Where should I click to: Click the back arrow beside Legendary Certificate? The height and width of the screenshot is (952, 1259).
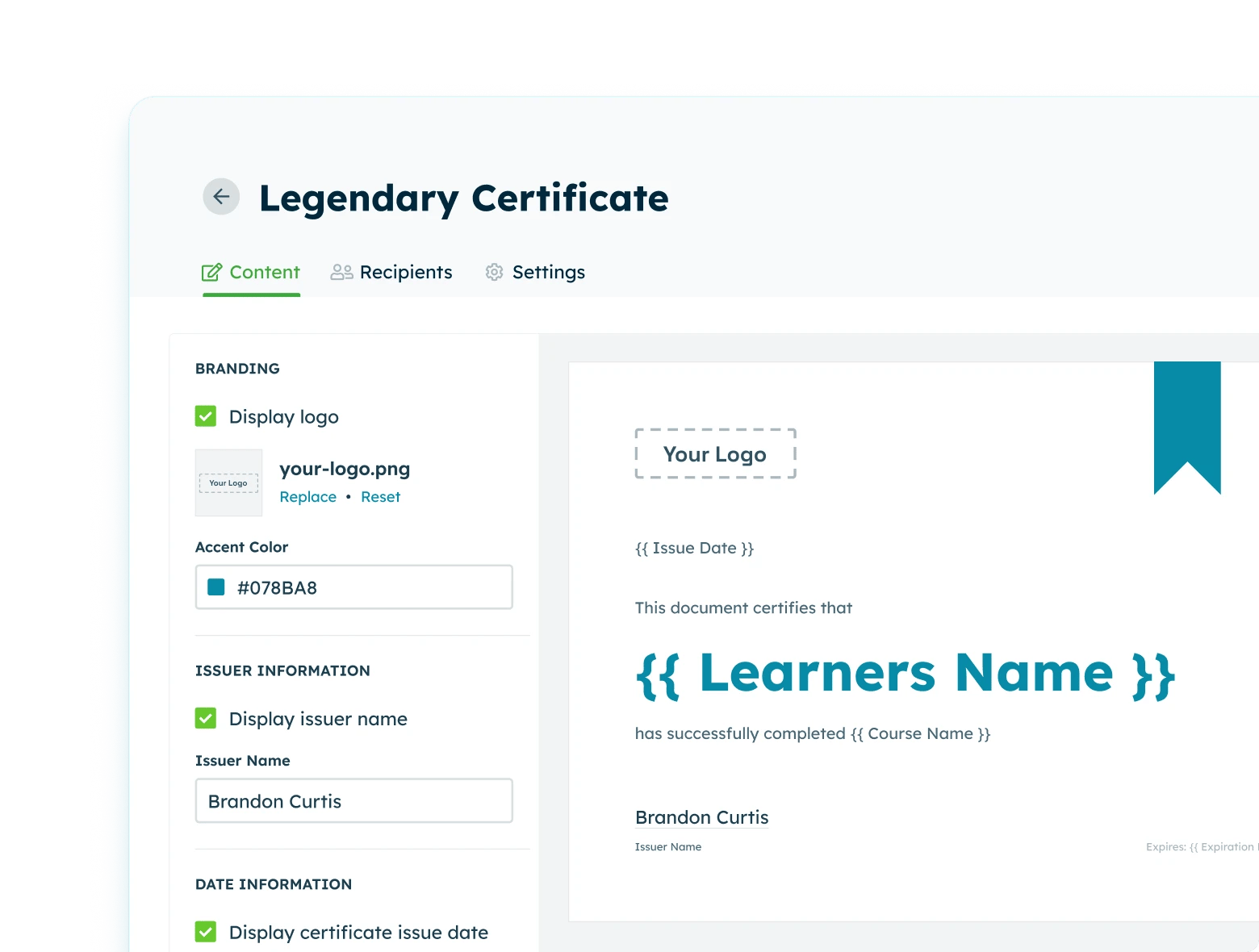click(220, 196)
